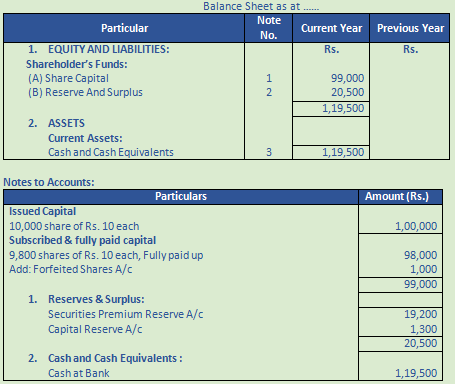The image size is (455, 384).
Task: Select the 99,000 total in notes table
Action: pos(420,284)
